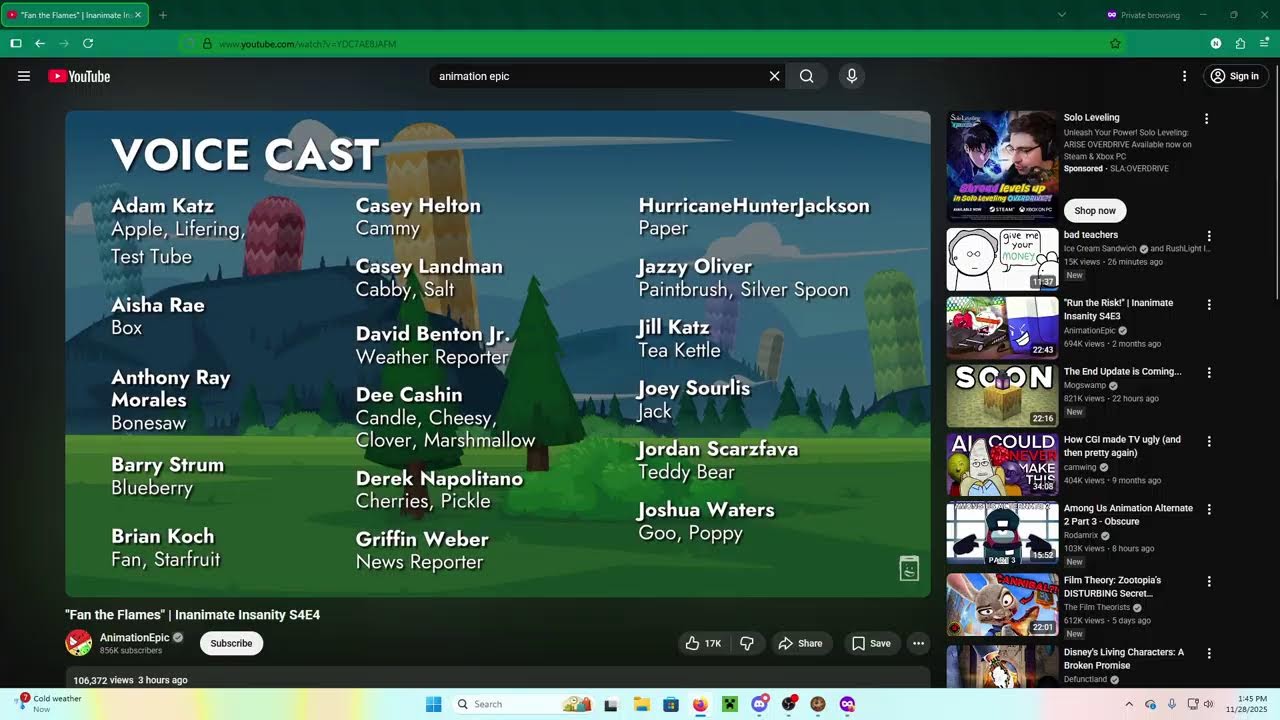Expand the list all tabs chevron
Viewport: 1280px width, 720px height.
(x=1062, y=15)
